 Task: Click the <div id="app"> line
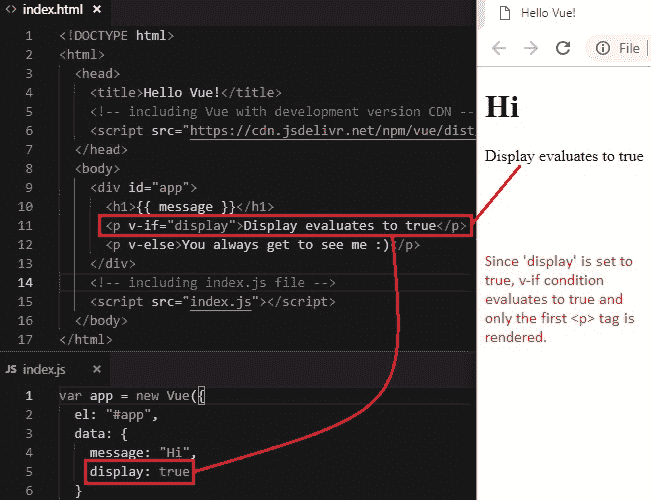[143, 188]
